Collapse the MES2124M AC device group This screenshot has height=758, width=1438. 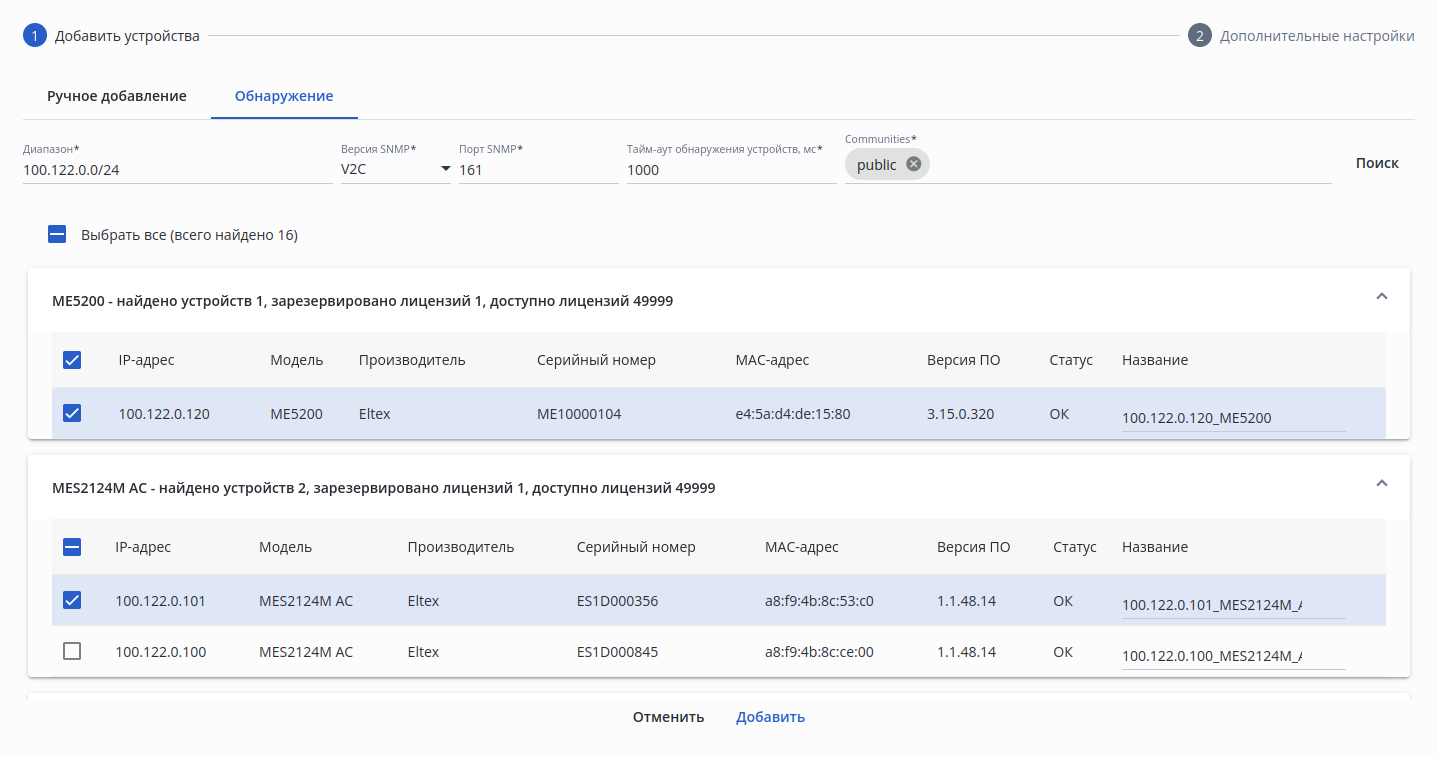click(x=1382, y=484)
